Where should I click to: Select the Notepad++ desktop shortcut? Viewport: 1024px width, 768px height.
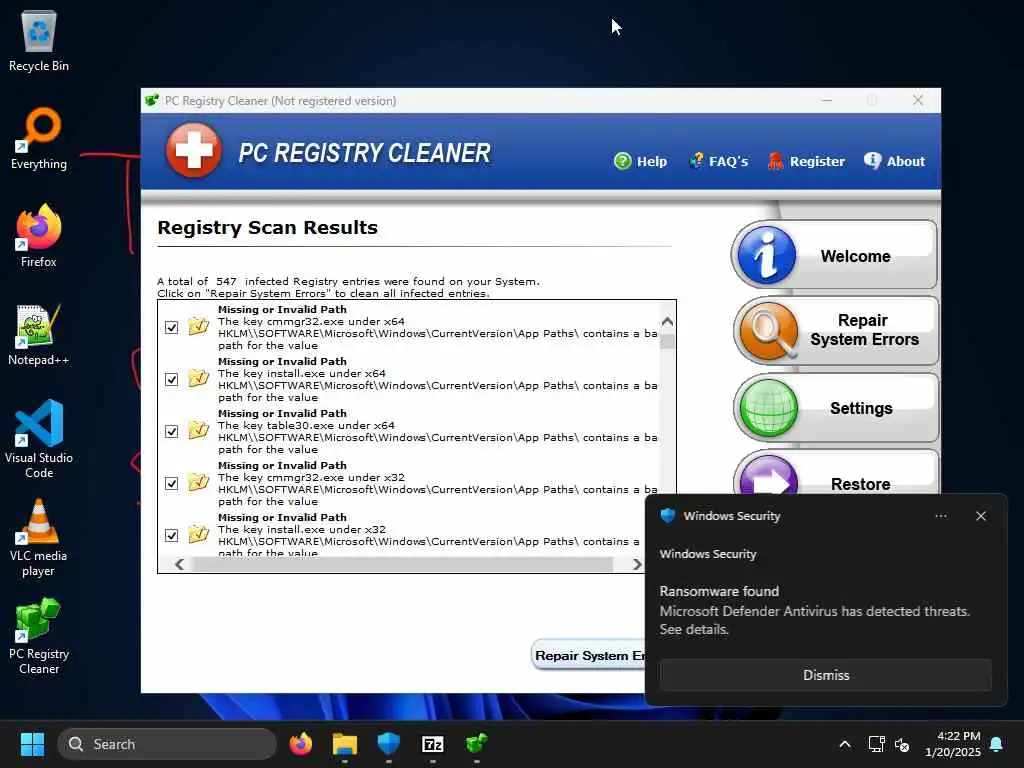tap(39, 335)
